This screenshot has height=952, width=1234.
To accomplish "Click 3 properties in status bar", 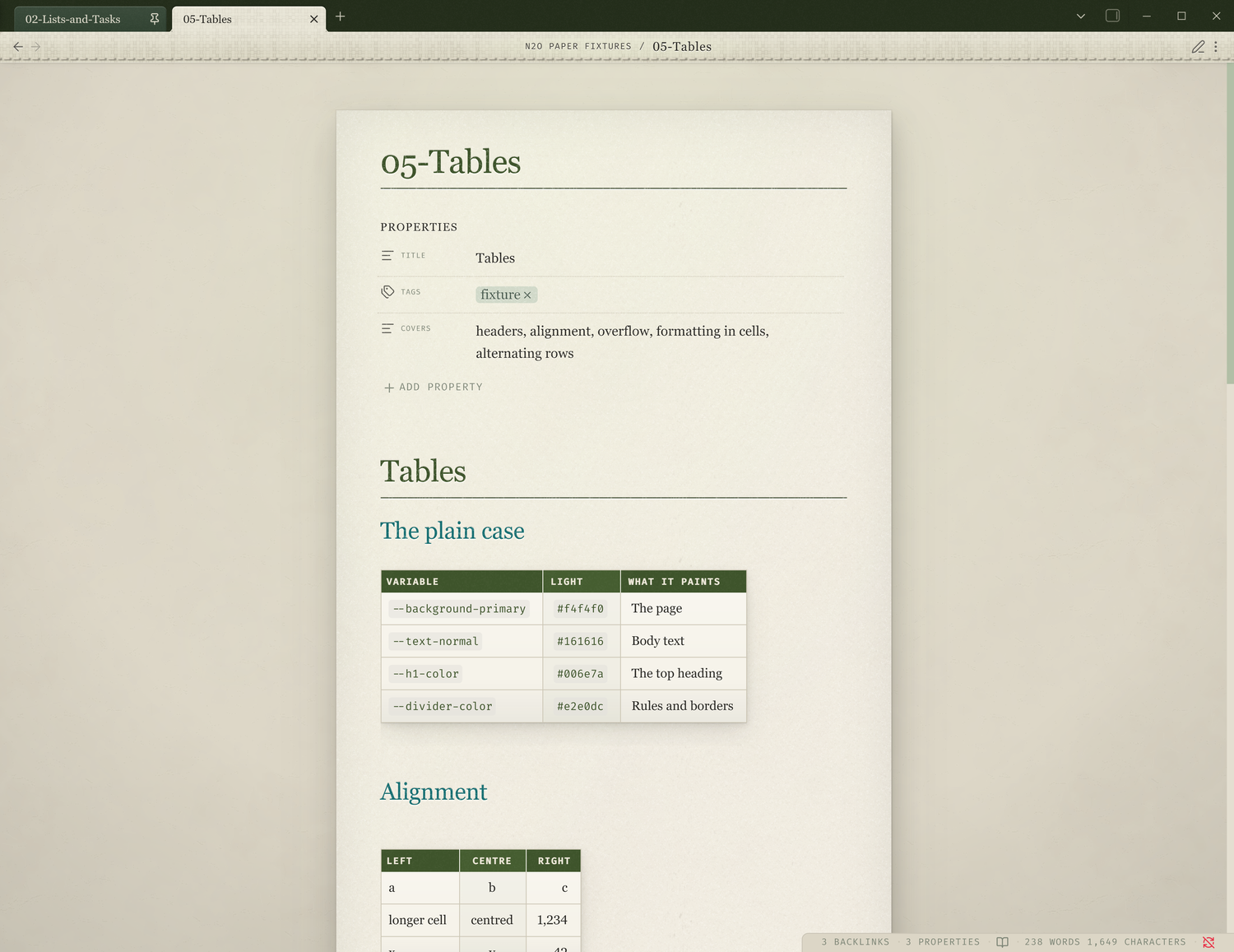I will click(943, 942).
